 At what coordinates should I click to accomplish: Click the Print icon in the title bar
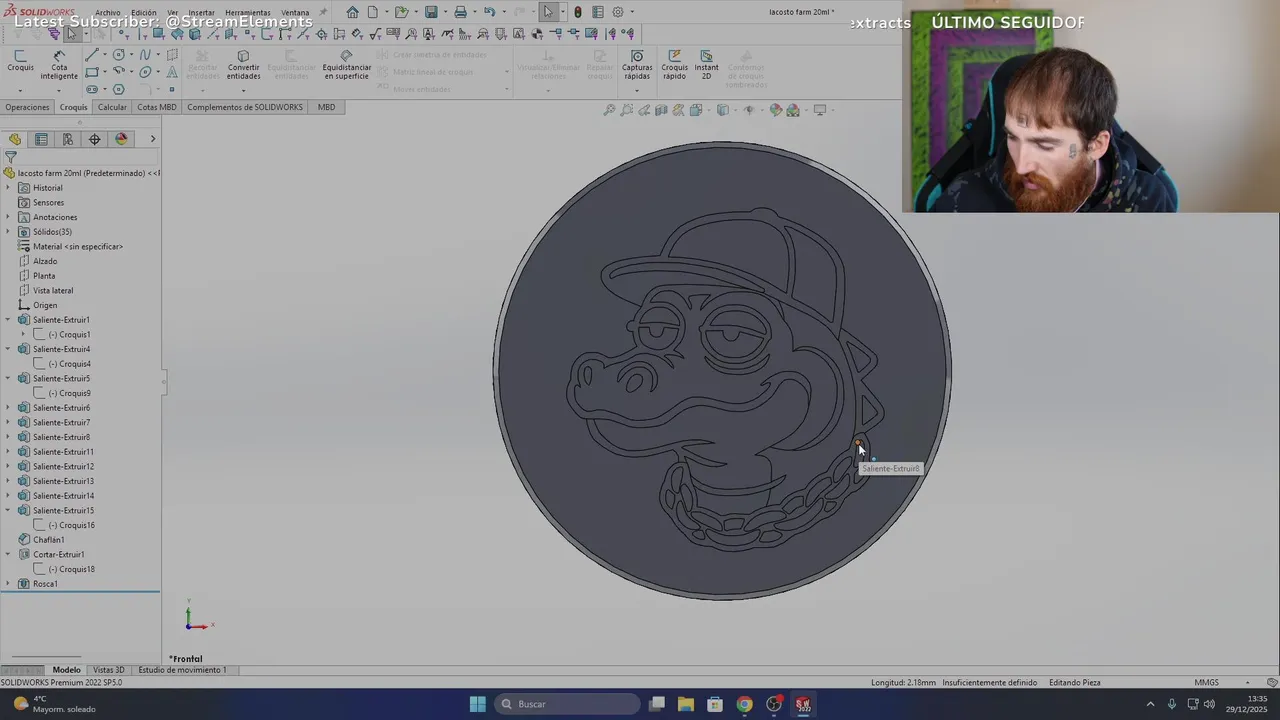coord(460,12)
